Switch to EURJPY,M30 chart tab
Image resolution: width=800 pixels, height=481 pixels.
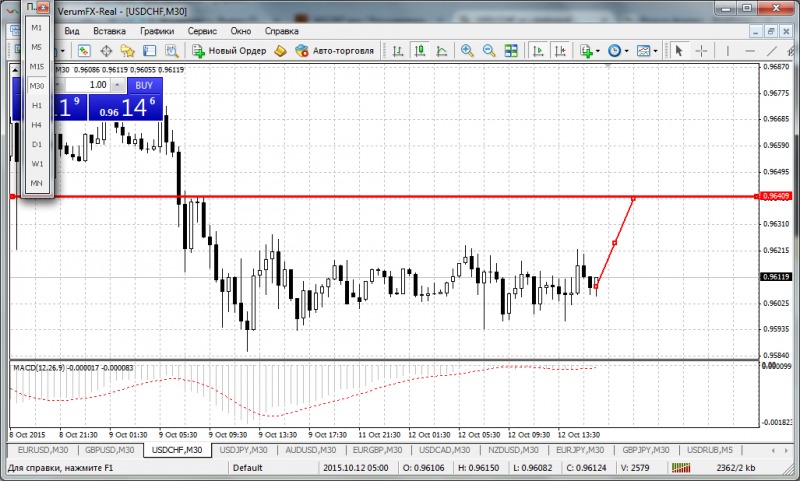coord(580,450)
